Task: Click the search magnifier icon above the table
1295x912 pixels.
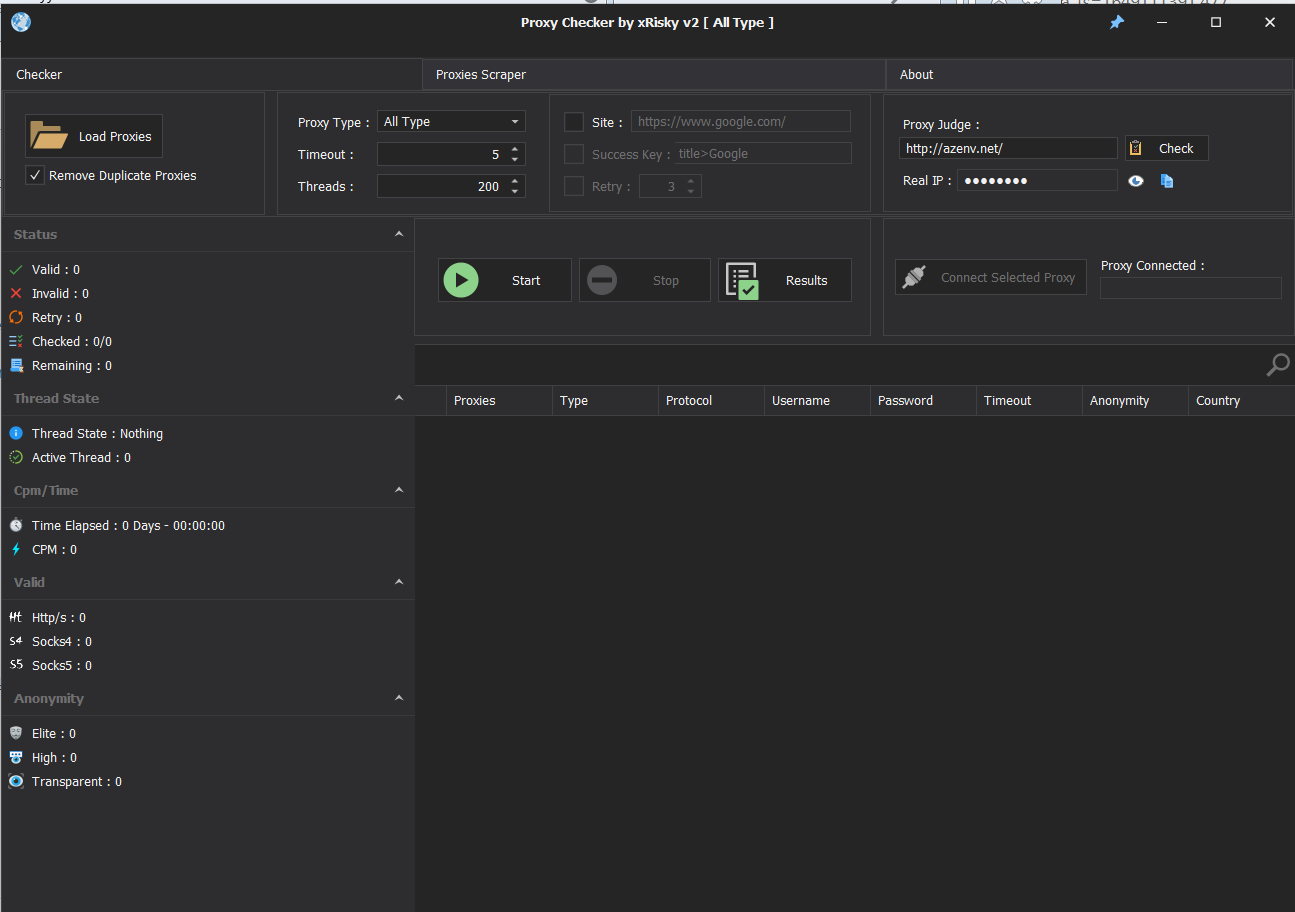Action: (1277, 365)
